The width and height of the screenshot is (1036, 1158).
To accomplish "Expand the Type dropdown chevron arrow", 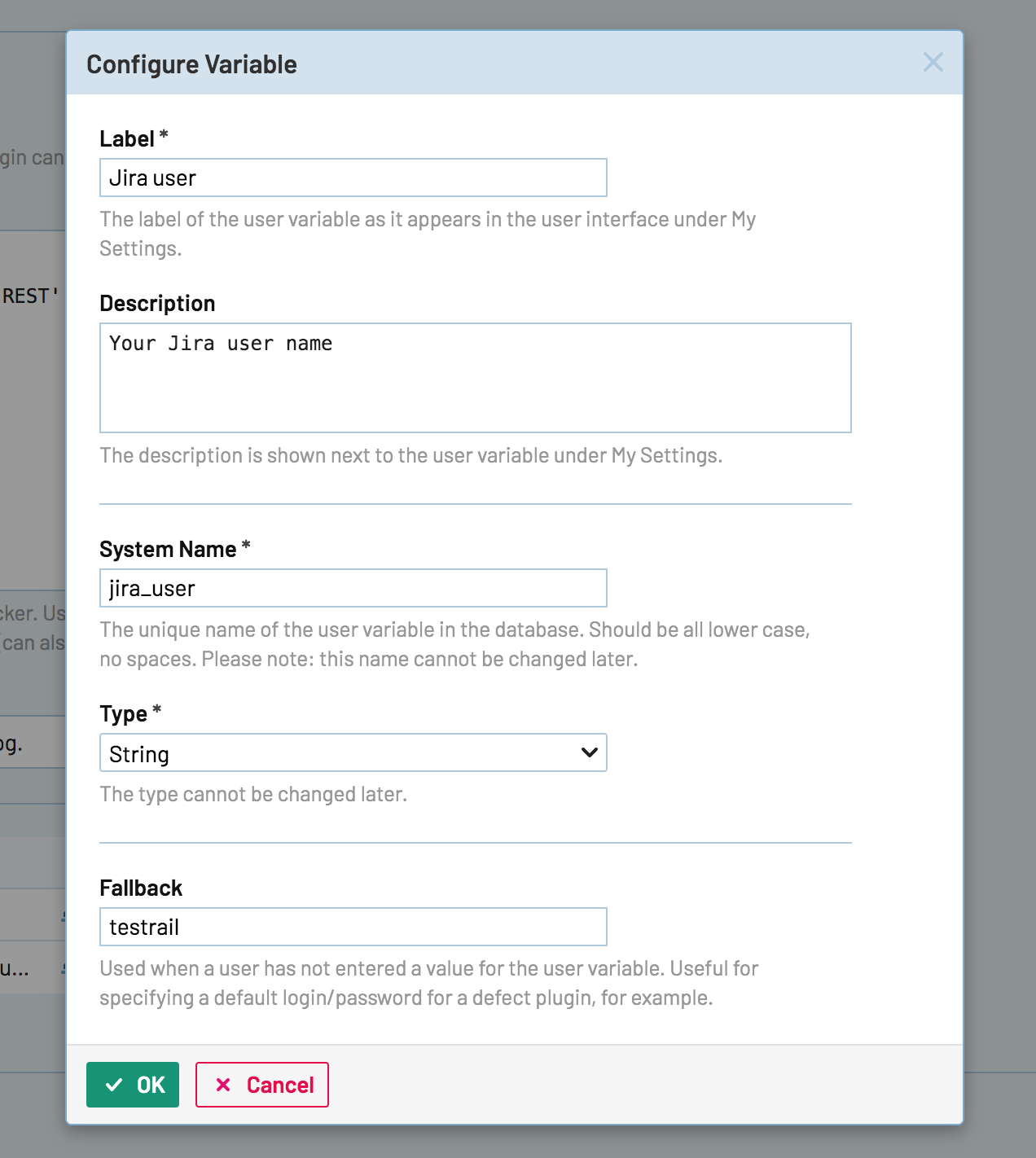I will tap(590, 752).
